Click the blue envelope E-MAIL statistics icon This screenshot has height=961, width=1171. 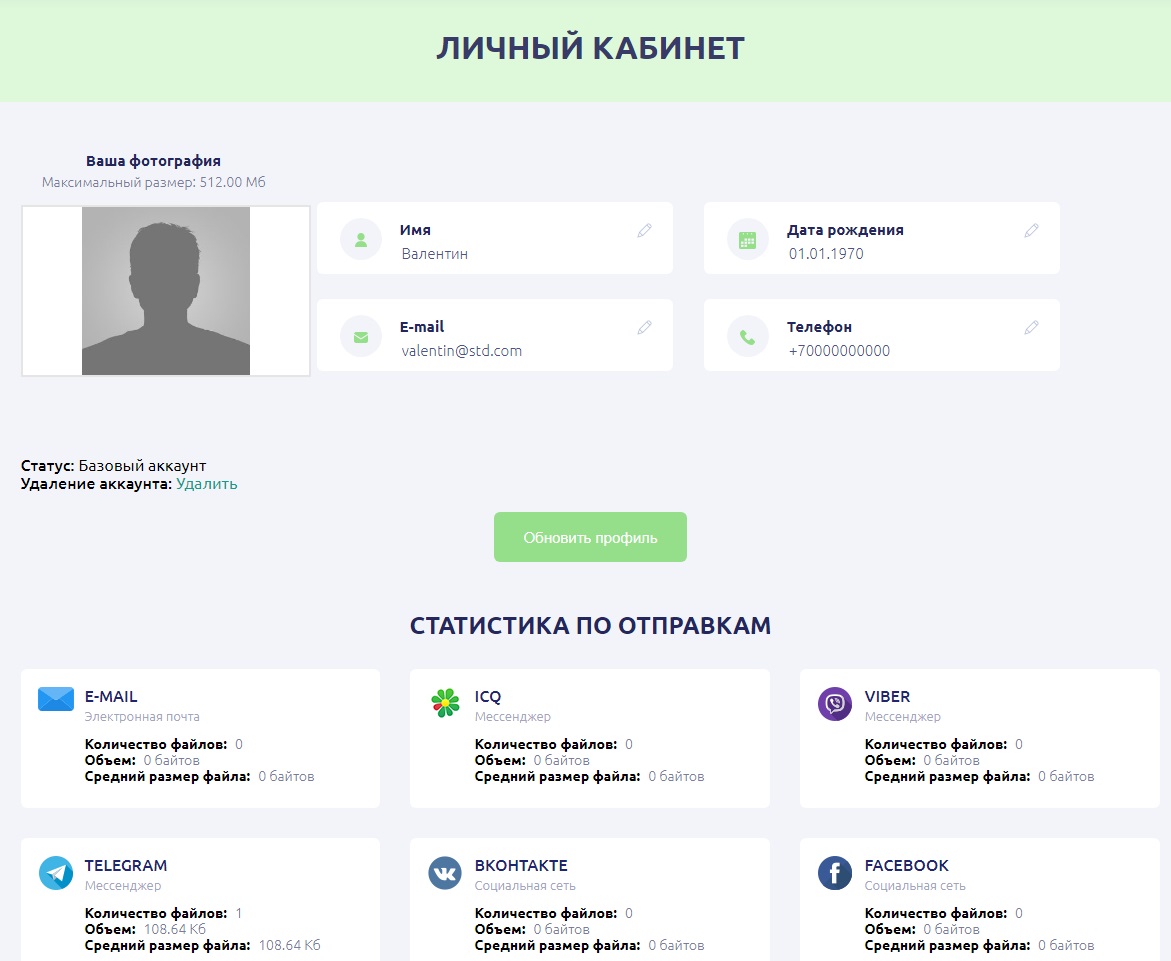(56, 699)
